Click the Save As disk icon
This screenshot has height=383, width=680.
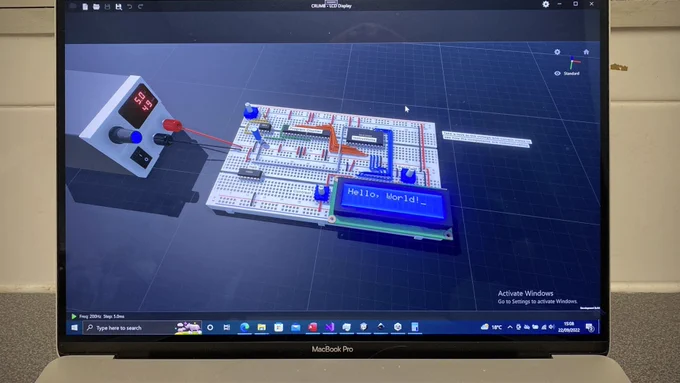click(x=118, y=7)
